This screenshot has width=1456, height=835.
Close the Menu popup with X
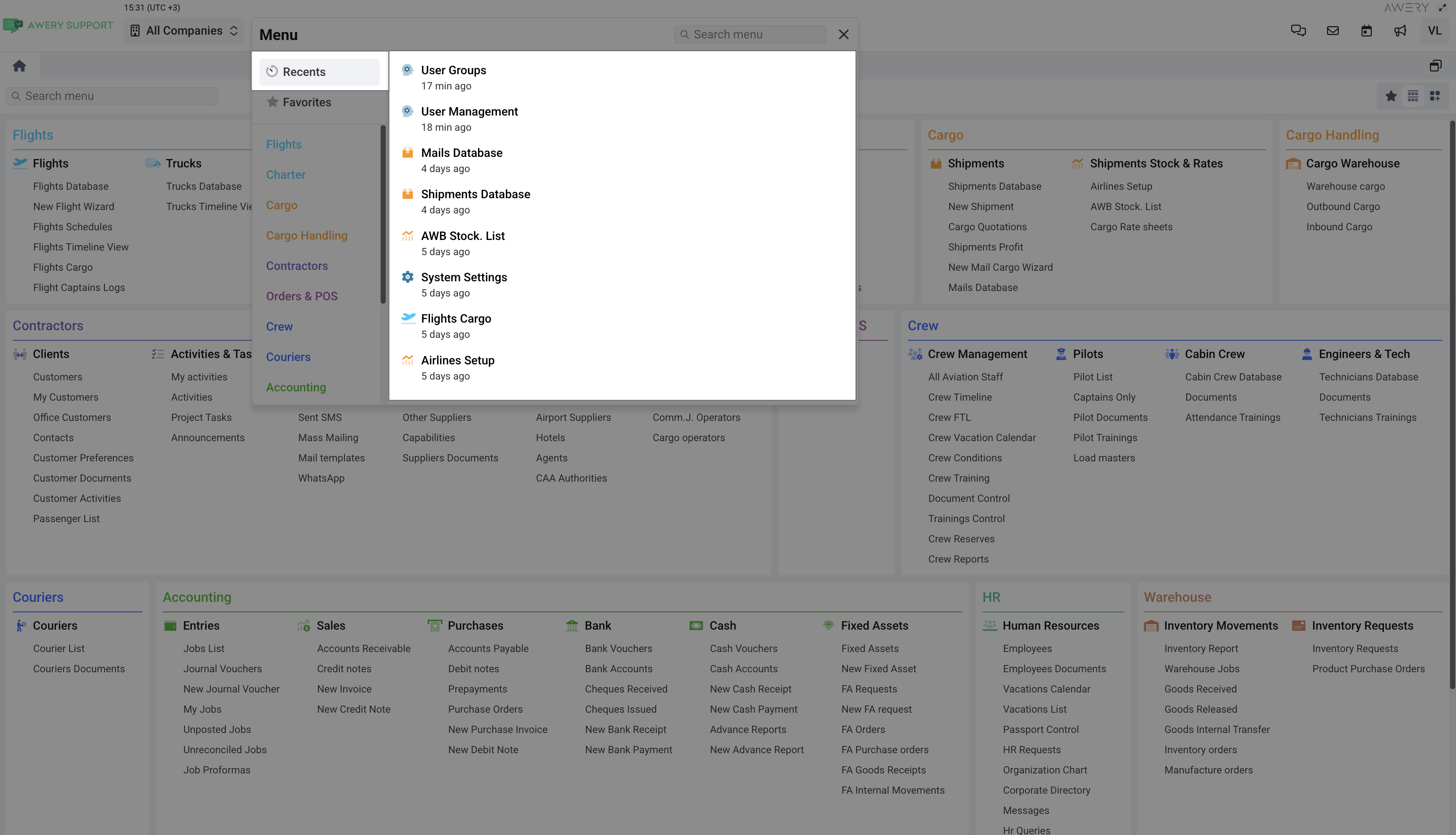[x=843, y=35]
